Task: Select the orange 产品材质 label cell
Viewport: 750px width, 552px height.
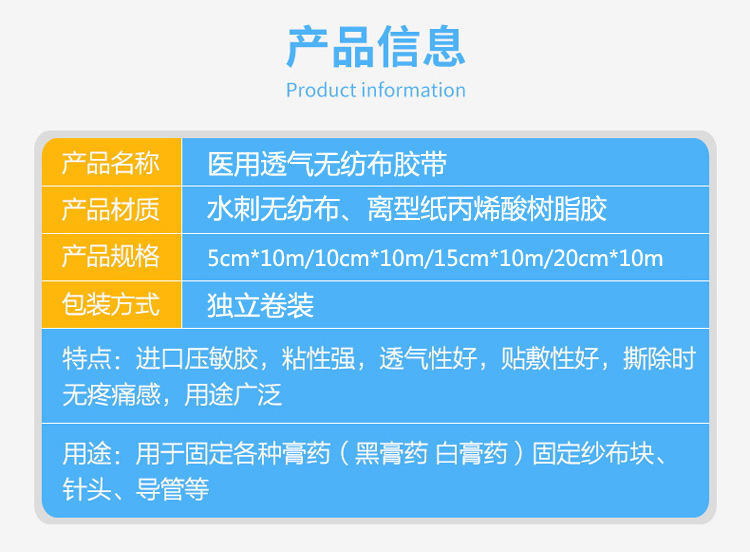Action: (110, 209)
